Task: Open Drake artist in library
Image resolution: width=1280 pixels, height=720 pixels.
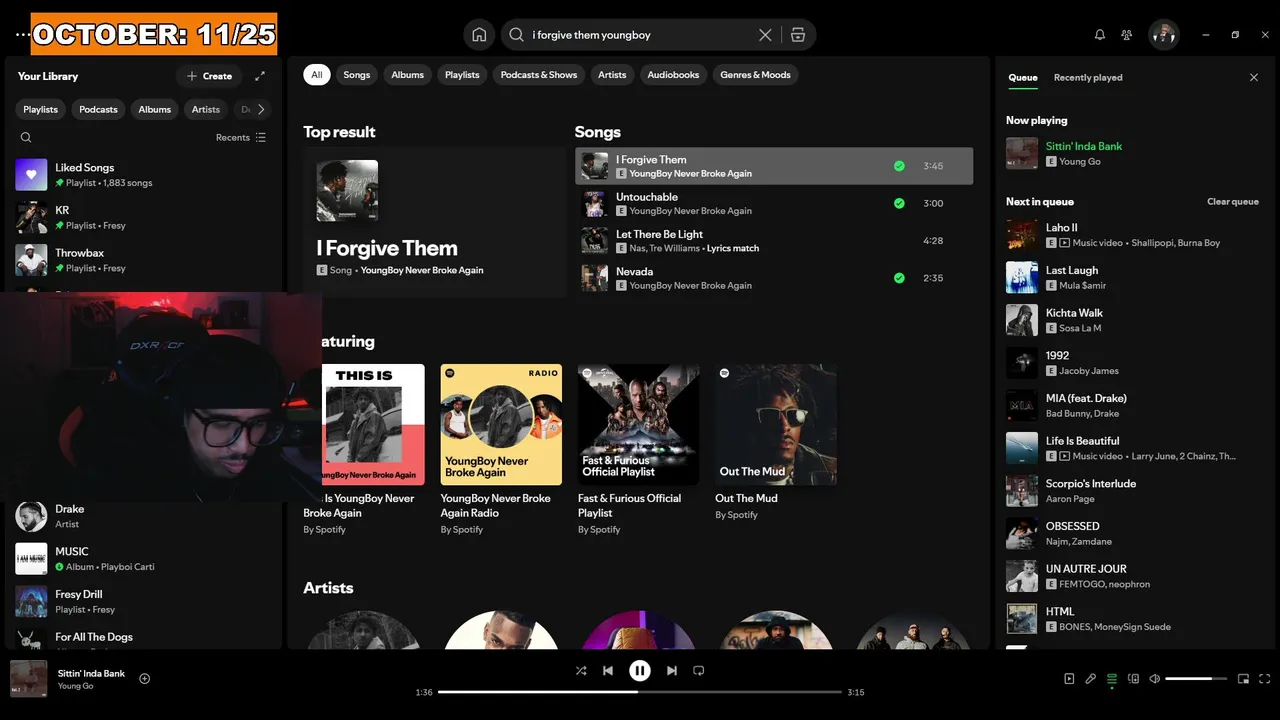Action: pos(144,516)
